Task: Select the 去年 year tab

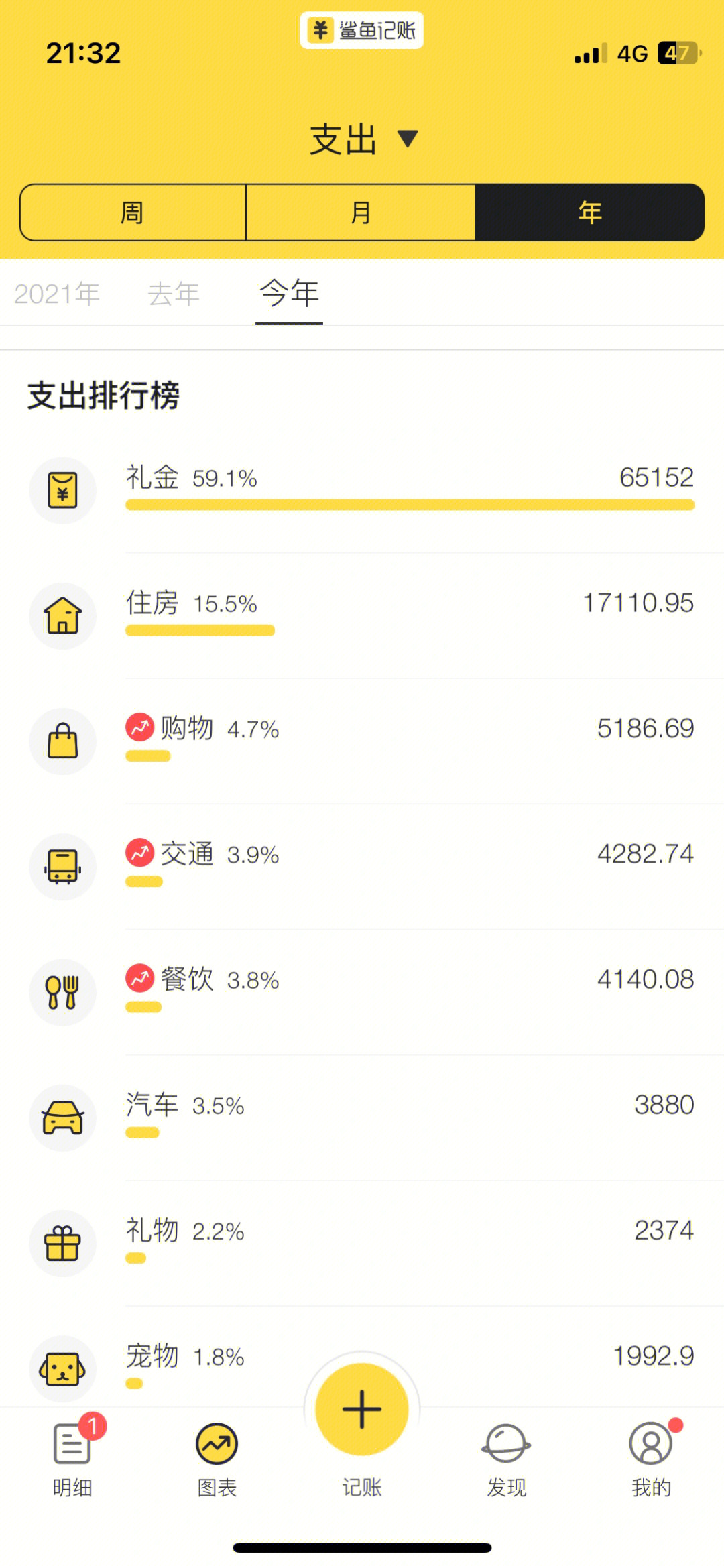Action: 174,294
